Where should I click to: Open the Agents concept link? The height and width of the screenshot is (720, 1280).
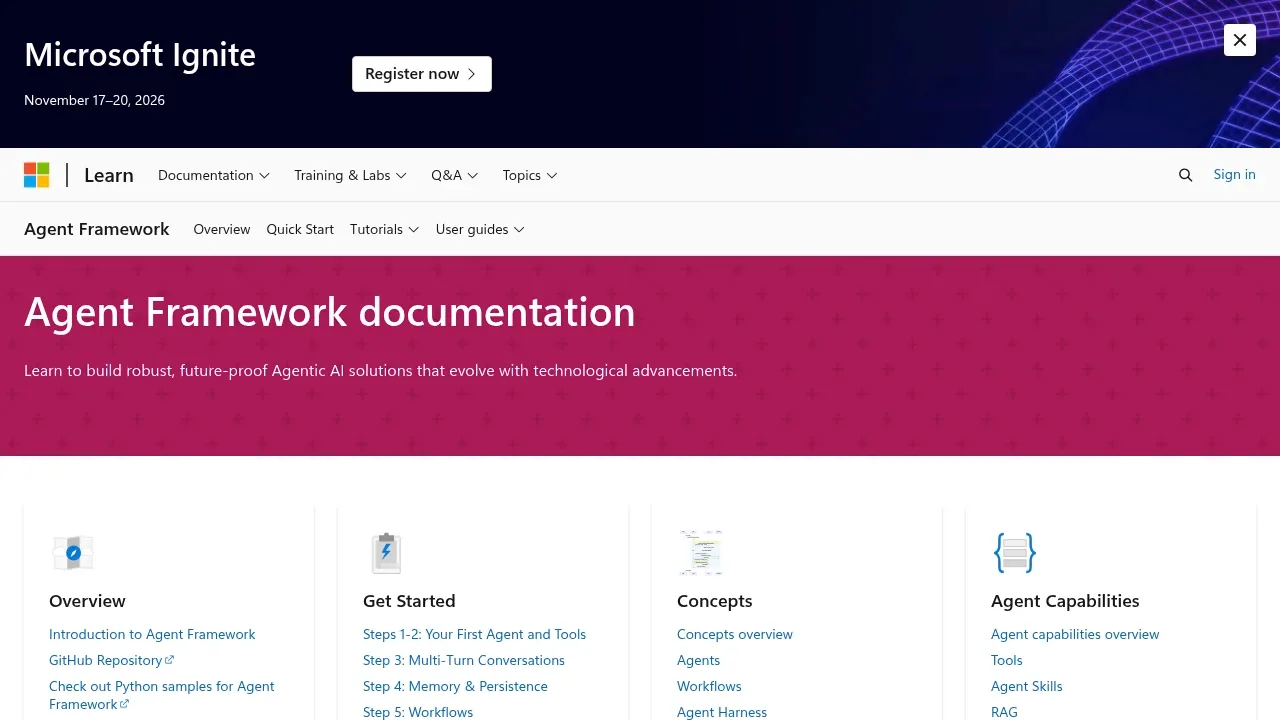point(698,660)
